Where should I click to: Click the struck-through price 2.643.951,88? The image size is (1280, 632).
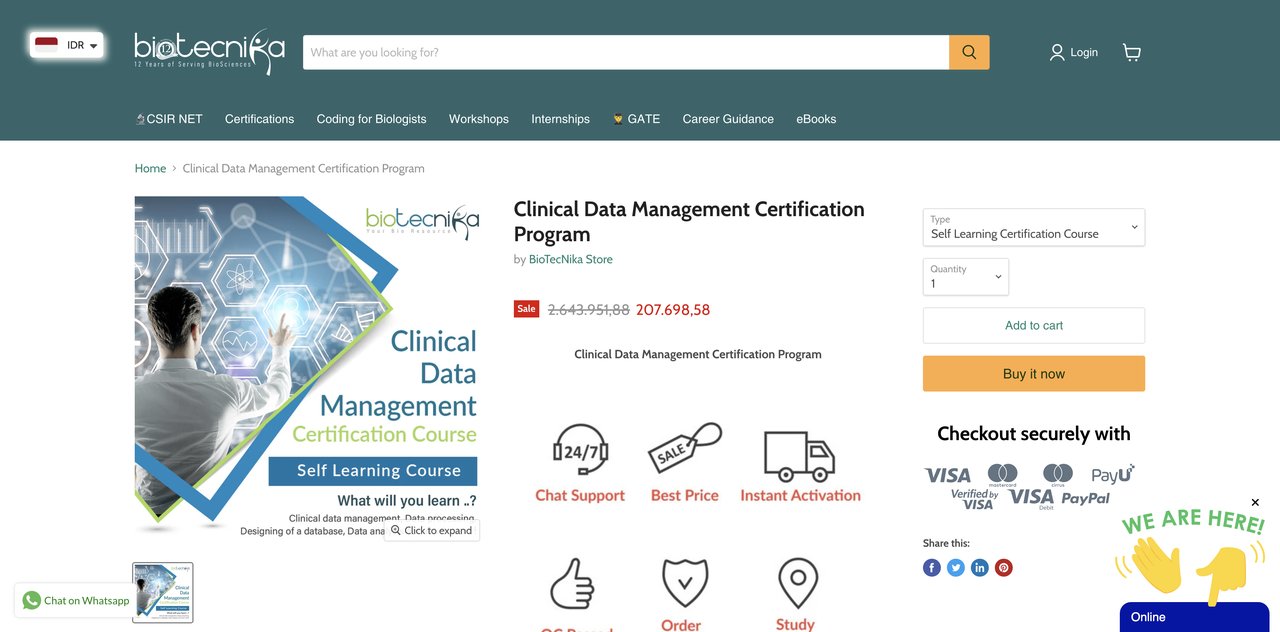click(x=589, y=310)
